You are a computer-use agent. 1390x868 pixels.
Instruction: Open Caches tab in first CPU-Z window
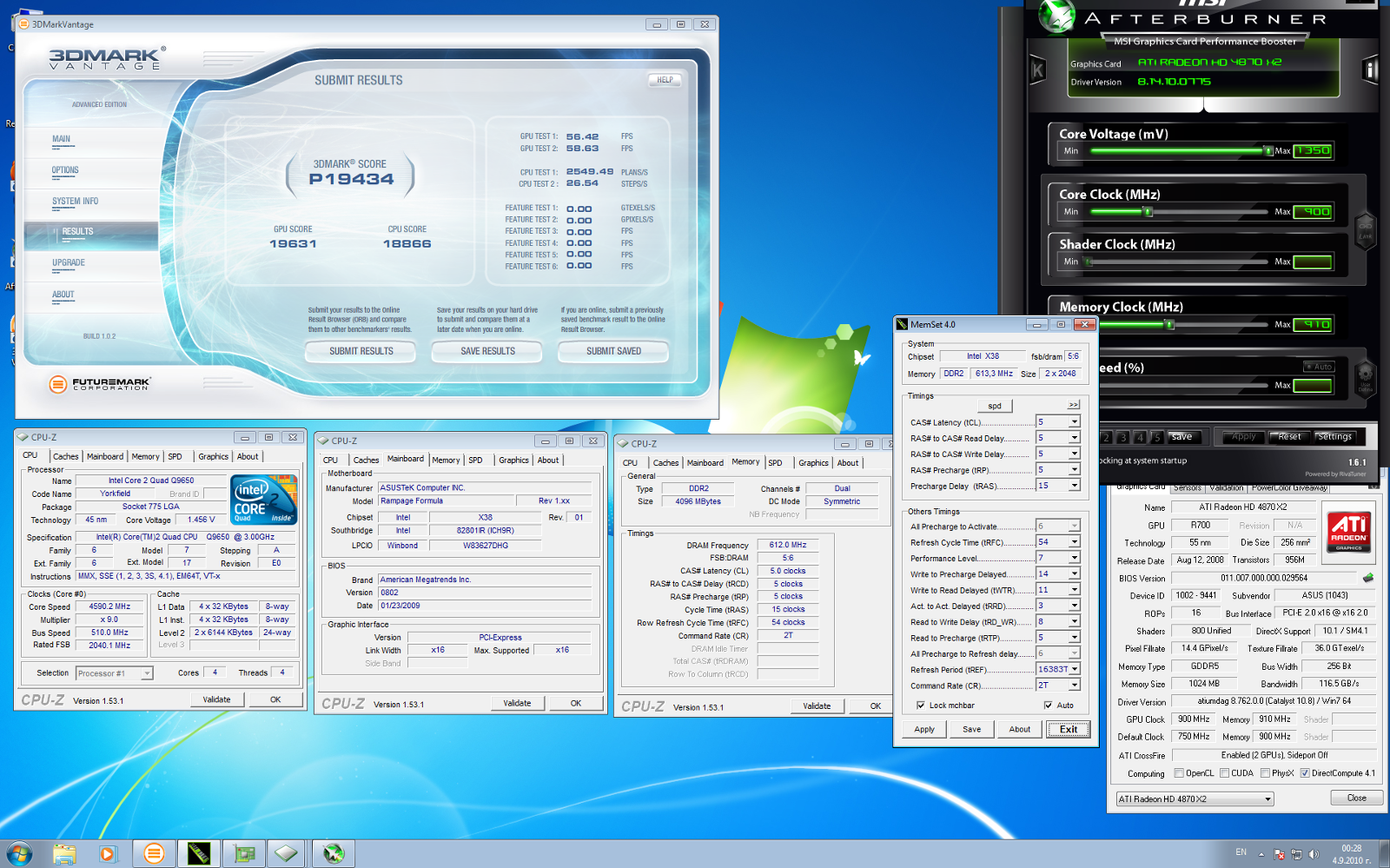tap(66, 456)
